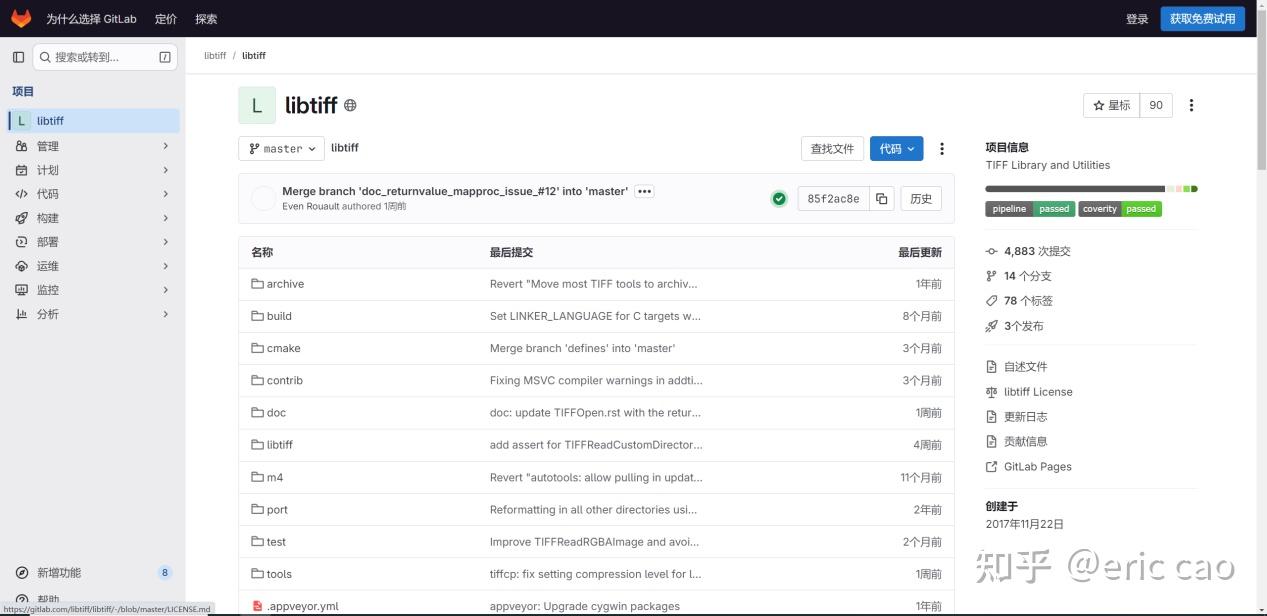Image resolution: width=1267 pixels, height=616 pixels.
Task: Click commit title Merge branch doc_returnvalue_mapproc
Action: pyautogui.click(x=455, y=191)
